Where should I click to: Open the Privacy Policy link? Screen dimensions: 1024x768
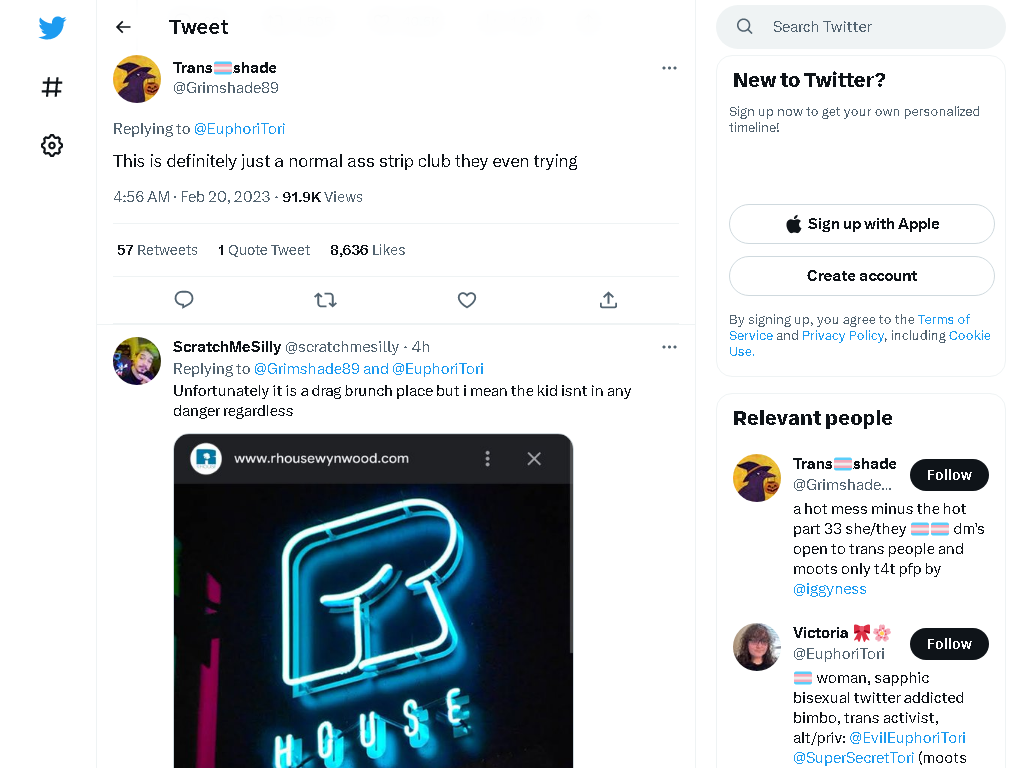coord(842,335)
